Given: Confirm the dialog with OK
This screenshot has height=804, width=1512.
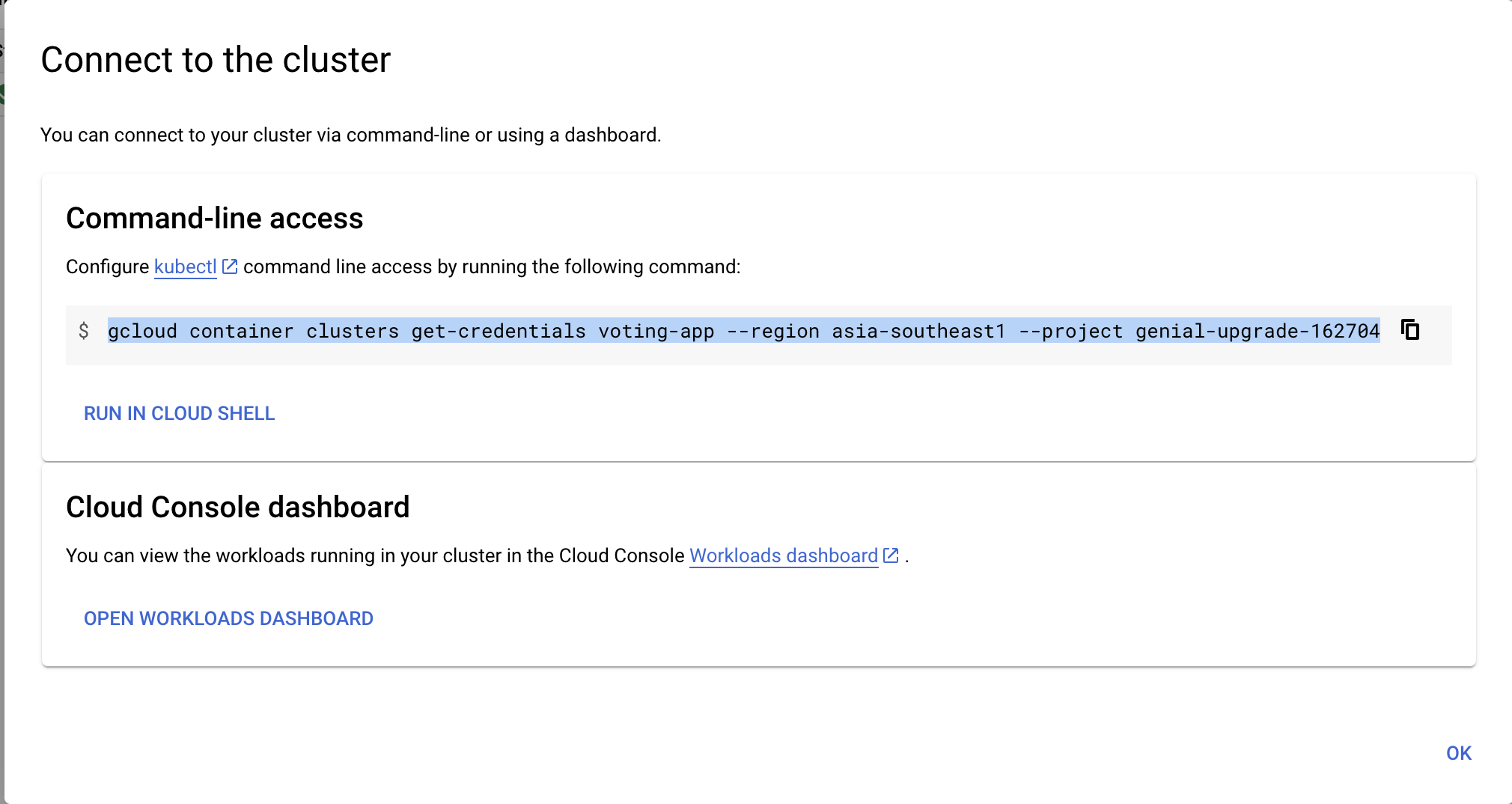Looking at the screenshot, I should pyautogui.click(x=1459, y=753).
